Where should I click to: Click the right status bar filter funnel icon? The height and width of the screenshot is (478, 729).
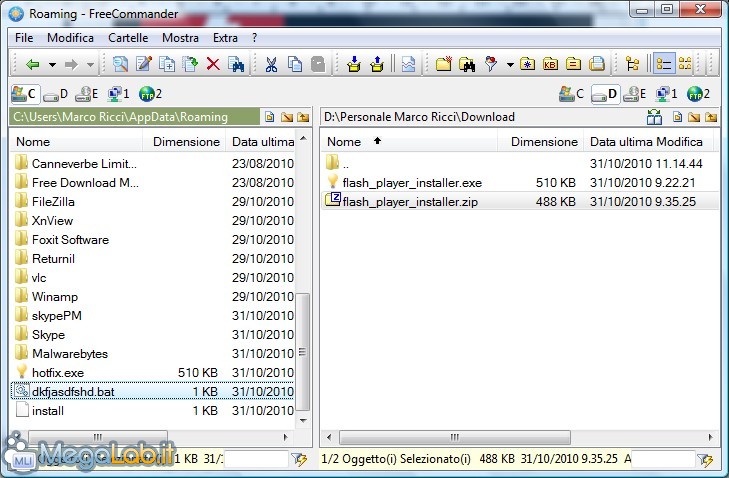pos(706,460)
